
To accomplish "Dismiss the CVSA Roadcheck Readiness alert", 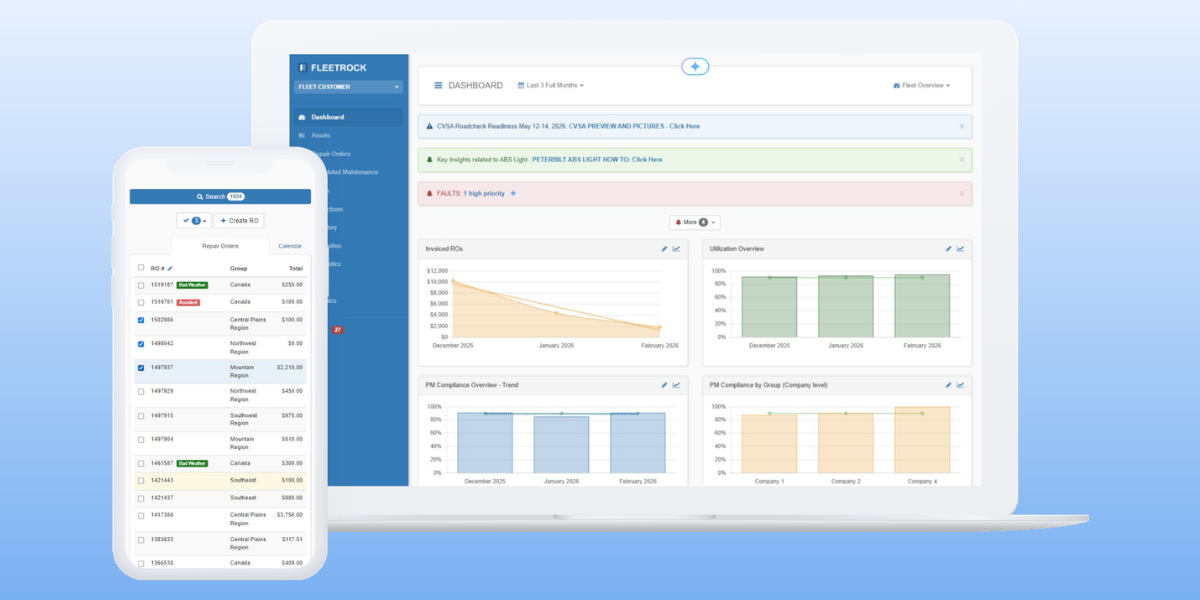I will (x=962, y=126).
